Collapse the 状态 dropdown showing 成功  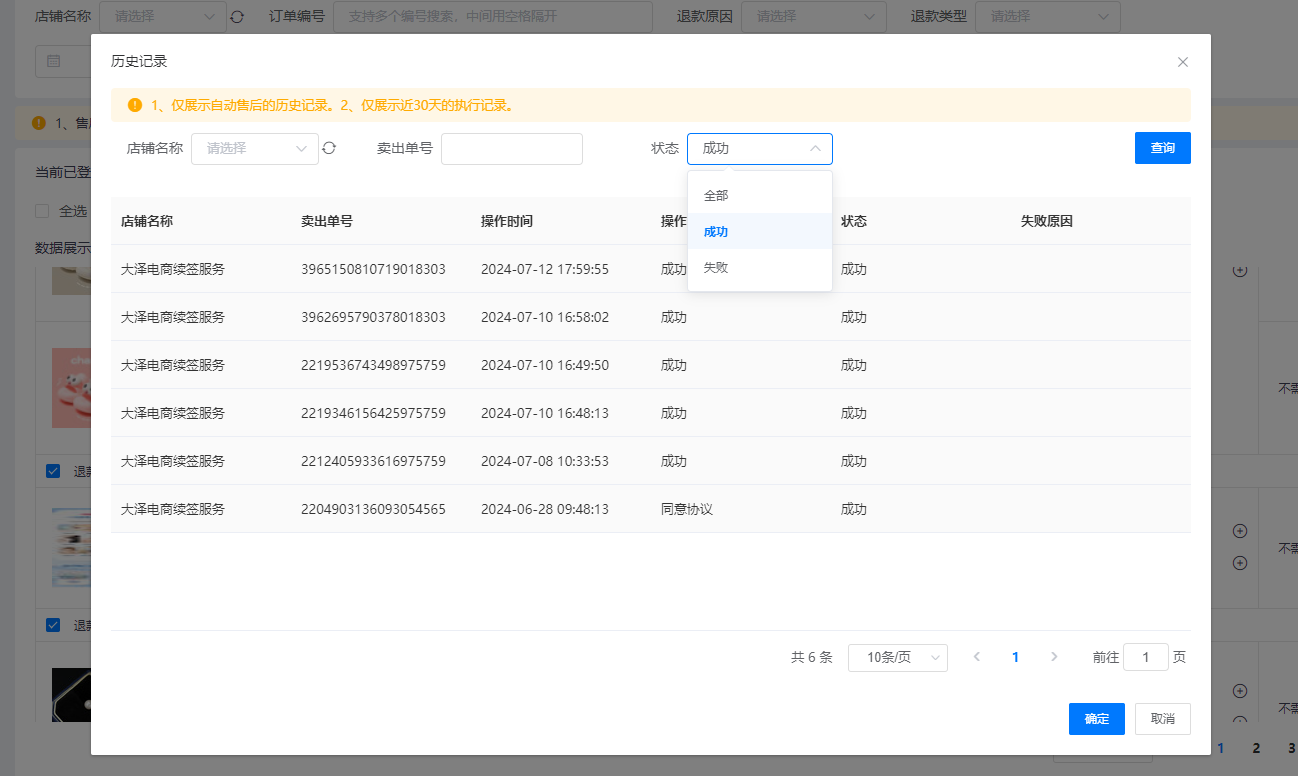(759, 148)
